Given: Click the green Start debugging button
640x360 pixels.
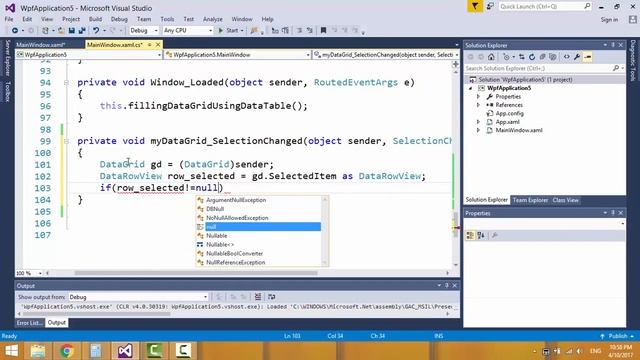Looking at the screenshot, I should (230, 31).
